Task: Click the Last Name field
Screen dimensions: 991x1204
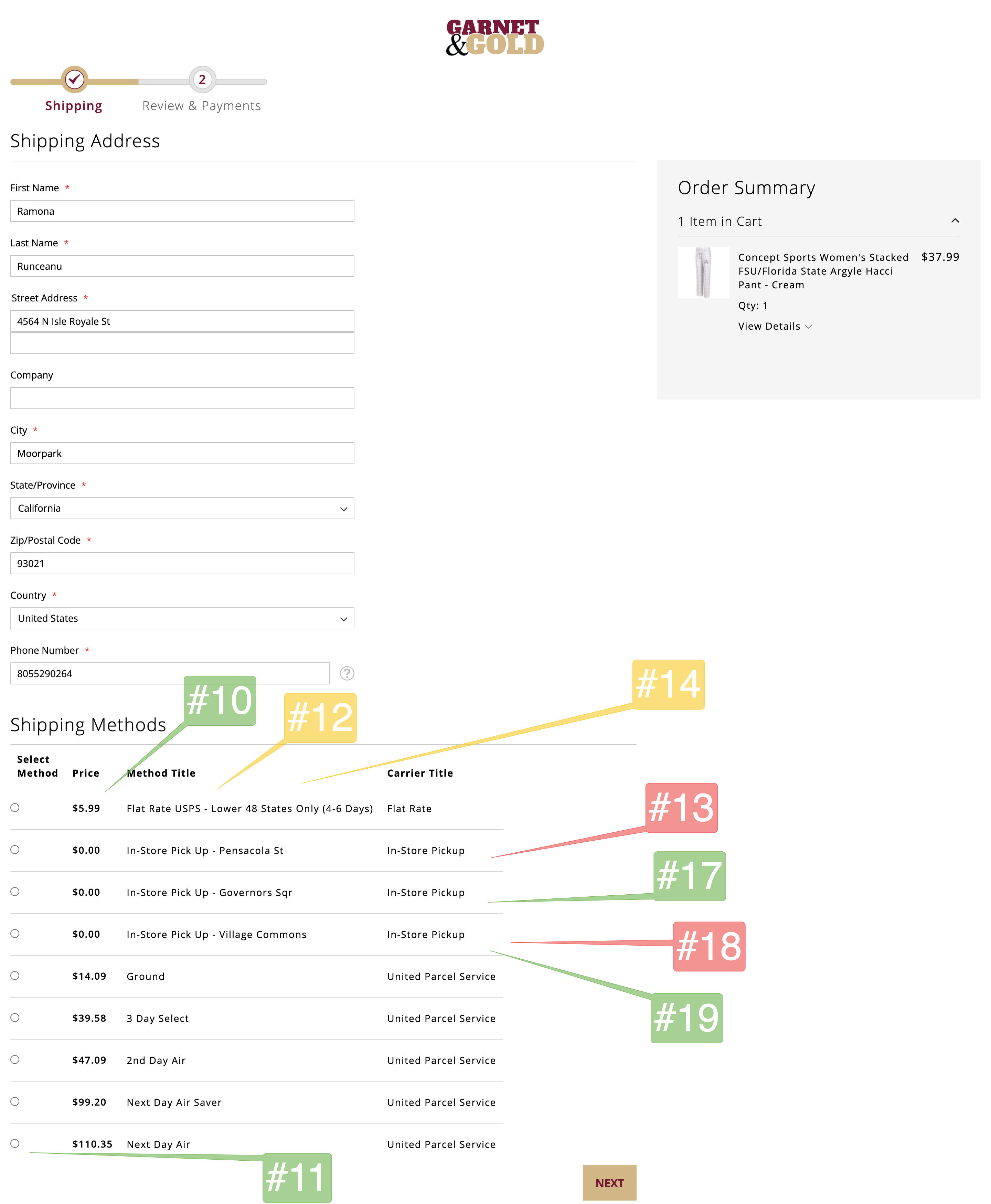Action: click(x=182, y=266)
